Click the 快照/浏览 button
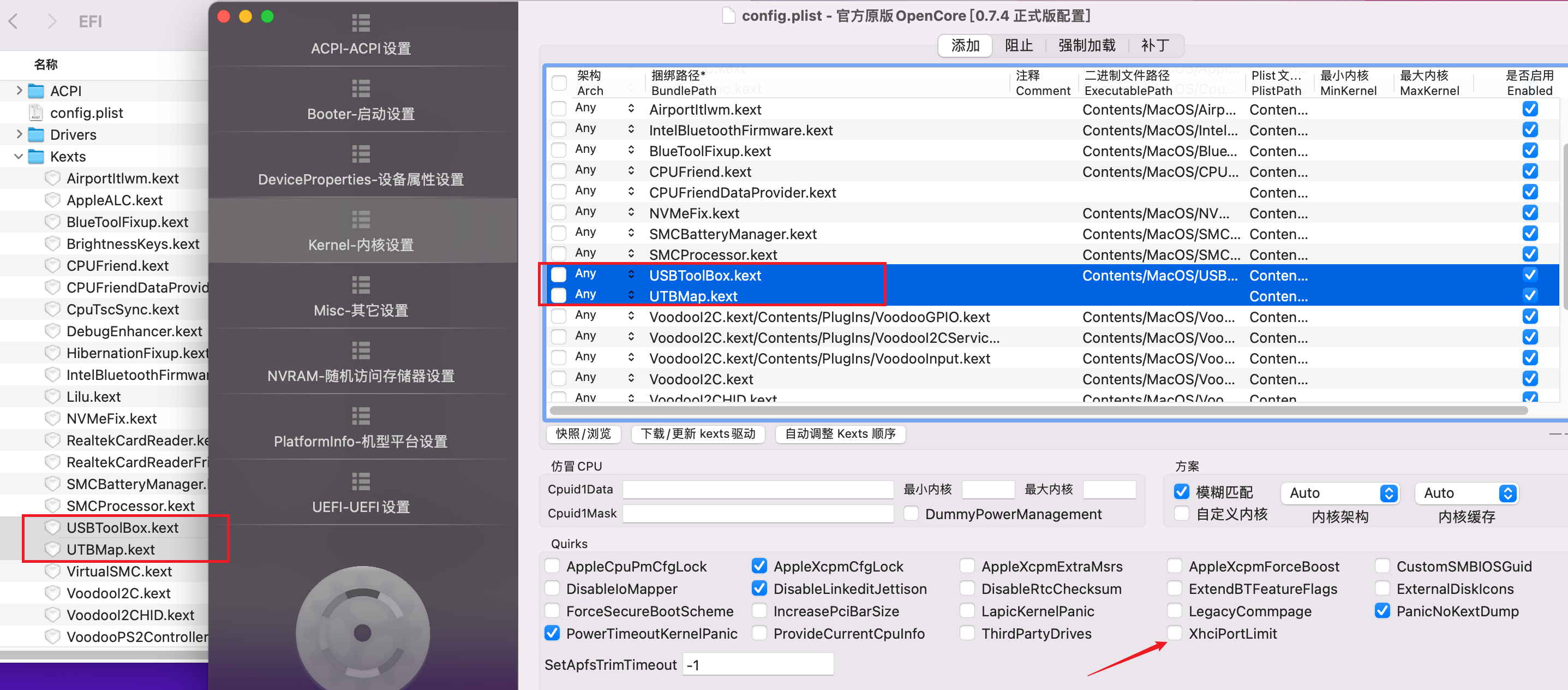This screenshot has width=1568, height=690. tap(583, 433)
